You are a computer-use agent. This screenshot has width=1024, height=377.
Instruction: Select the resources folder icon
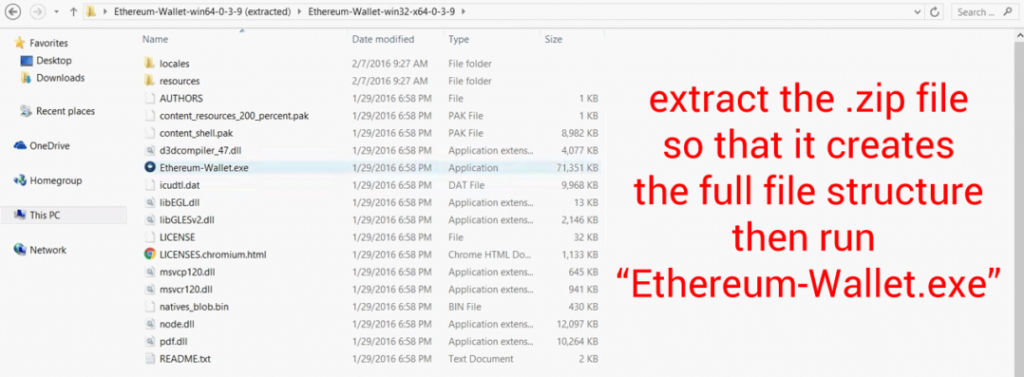[150, 81]
